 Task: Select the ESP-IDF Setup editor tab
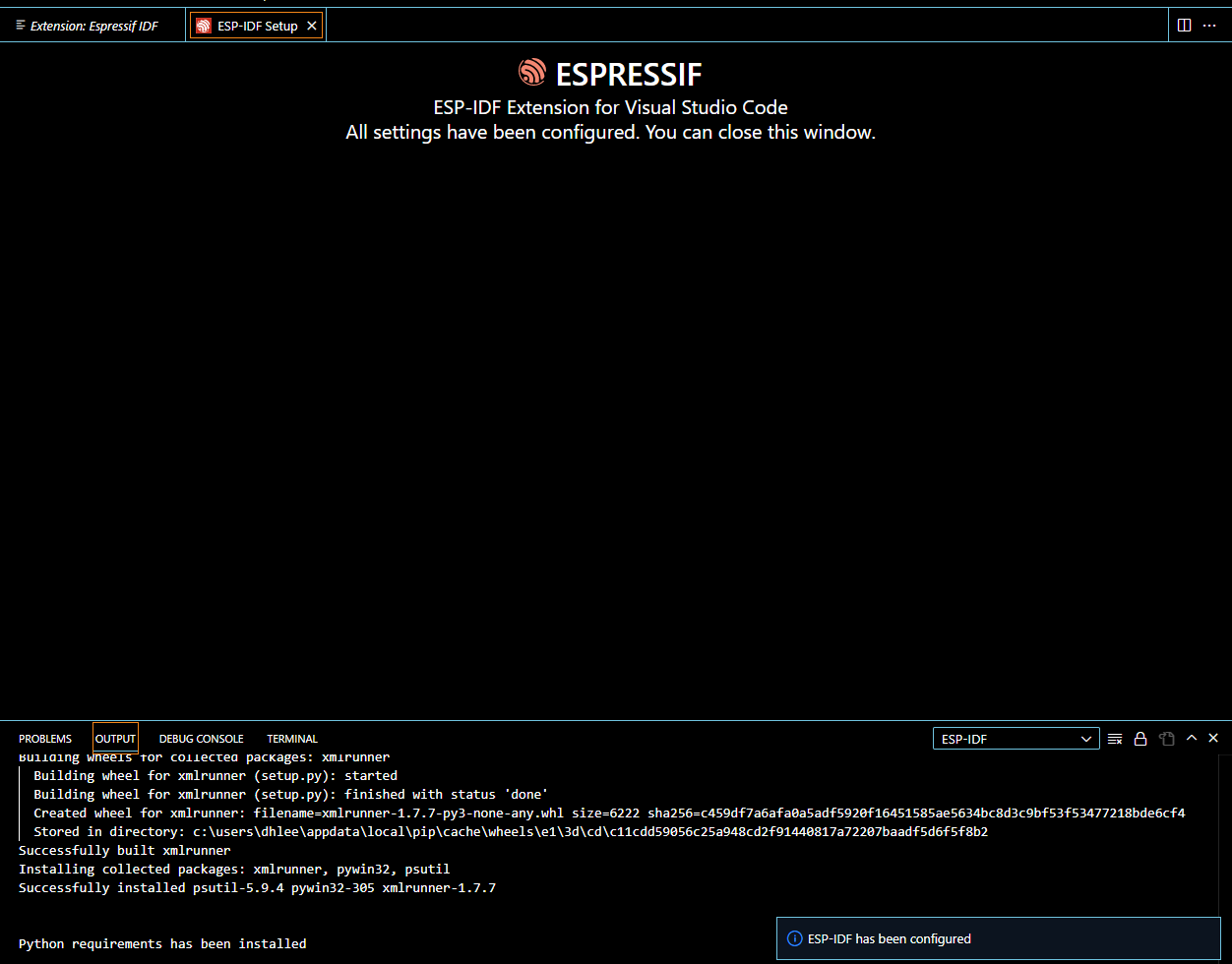point(257,26)
